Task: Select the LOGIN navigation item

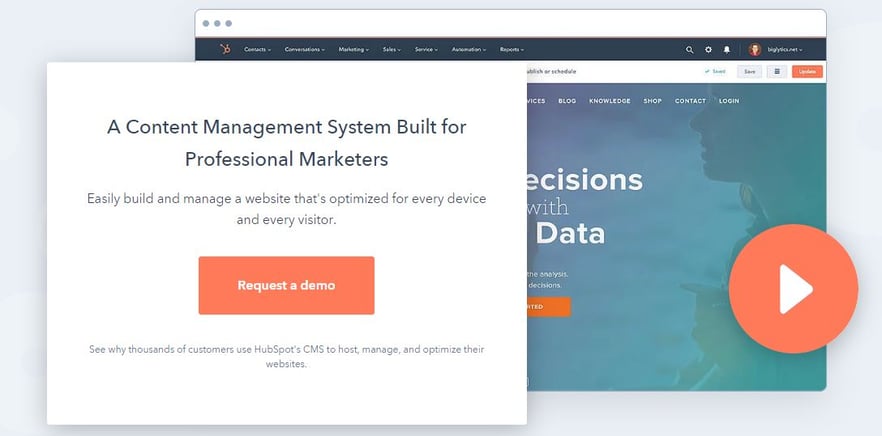Action: (x=729, y=101)
